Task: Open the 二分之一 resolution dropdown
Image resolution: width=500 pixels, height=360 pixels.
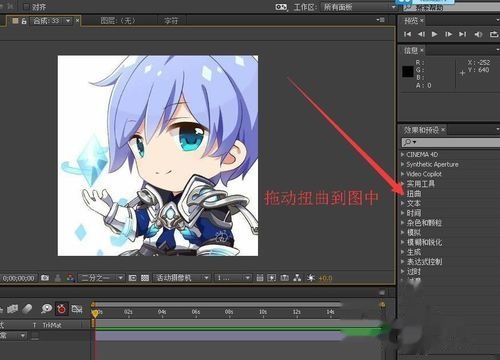Action: 101,278
